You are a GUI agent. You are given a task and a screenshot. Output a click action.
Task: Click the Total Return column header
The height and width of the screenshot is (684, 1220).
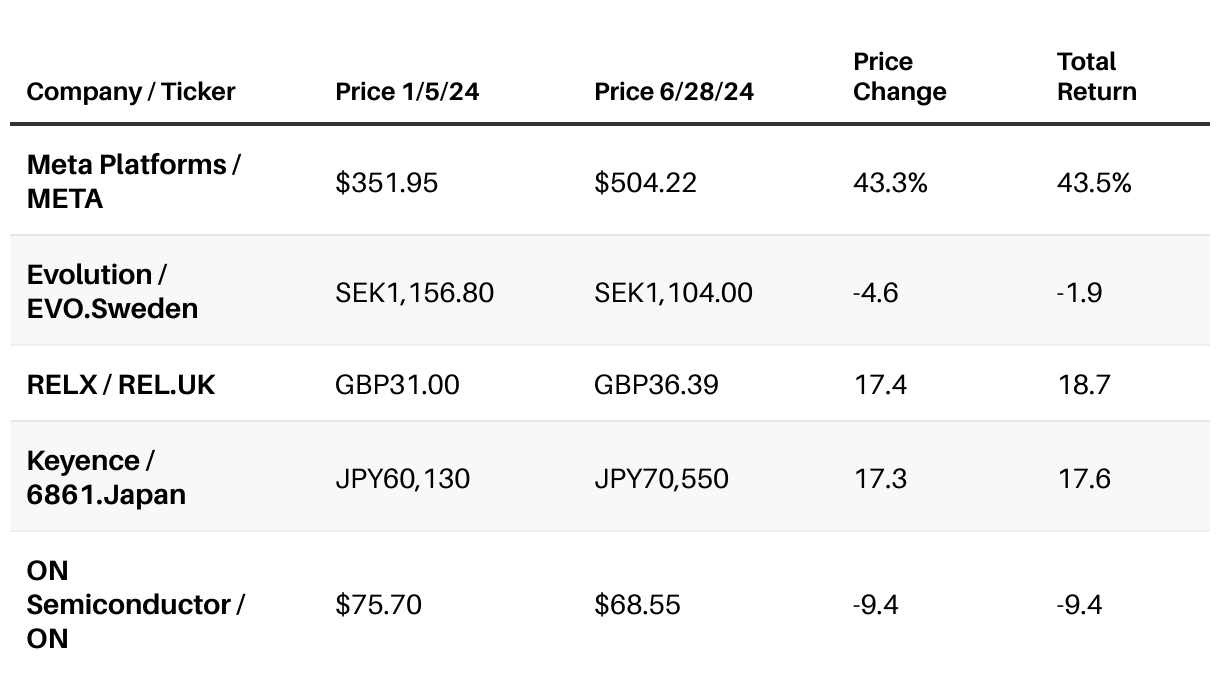[1097, 77]
